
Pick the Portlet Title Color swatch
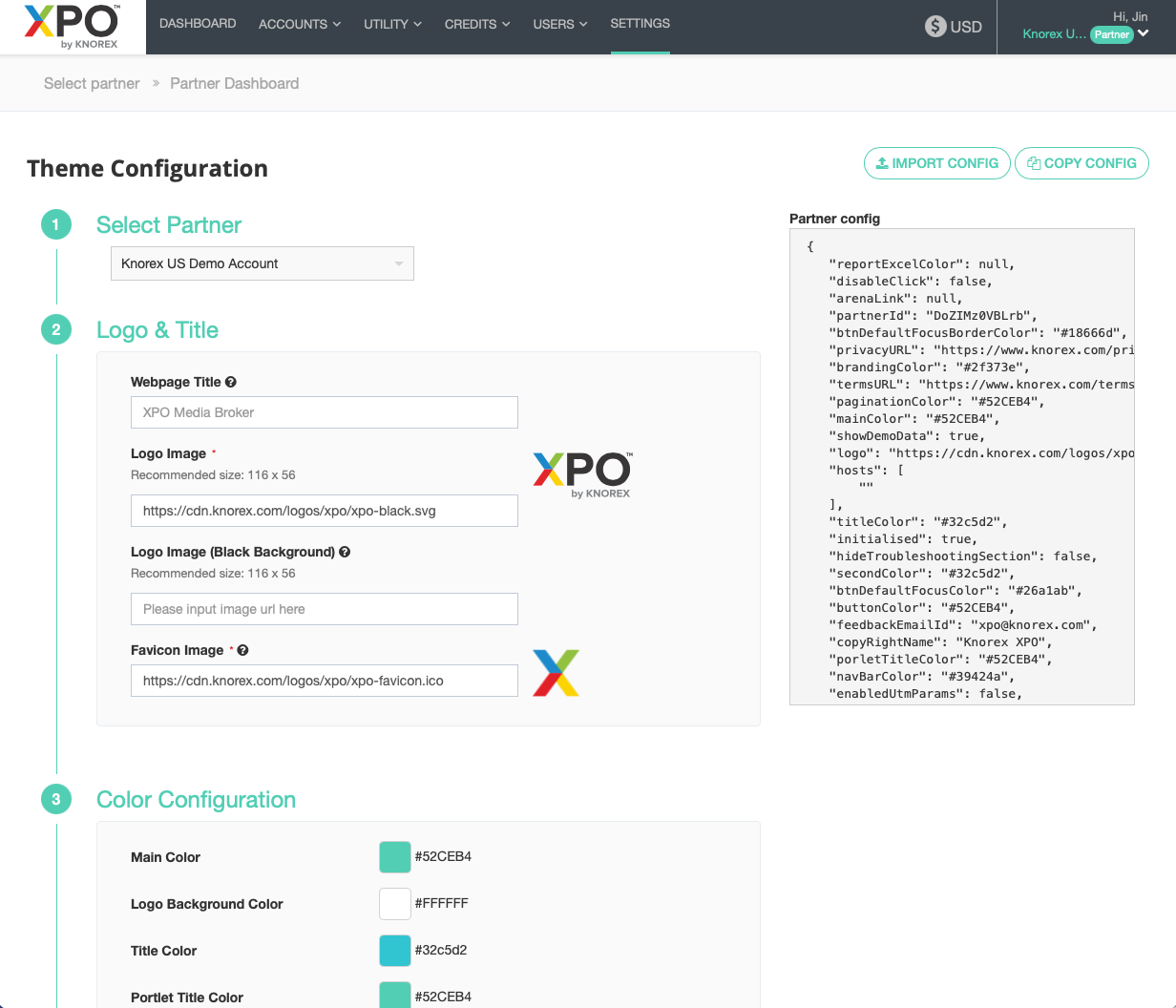[x=395, y=995]
